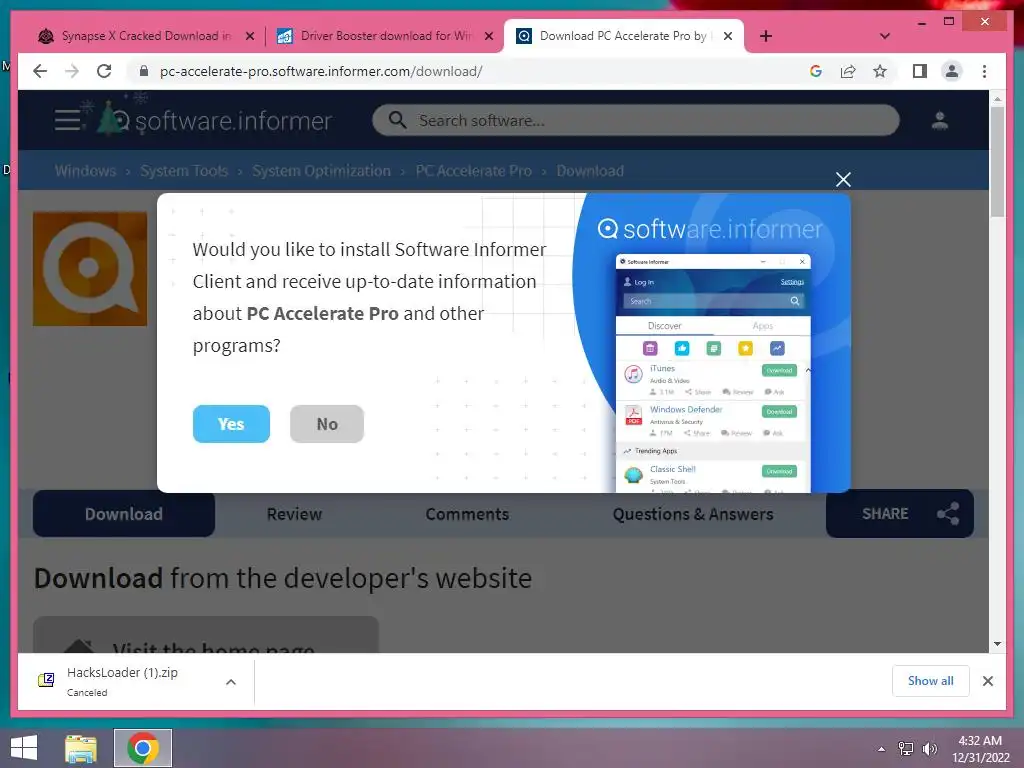Screen dimensions: 1024x768
Task: Open the Chrome three-dot menu
Action: [x=984, y=71]
